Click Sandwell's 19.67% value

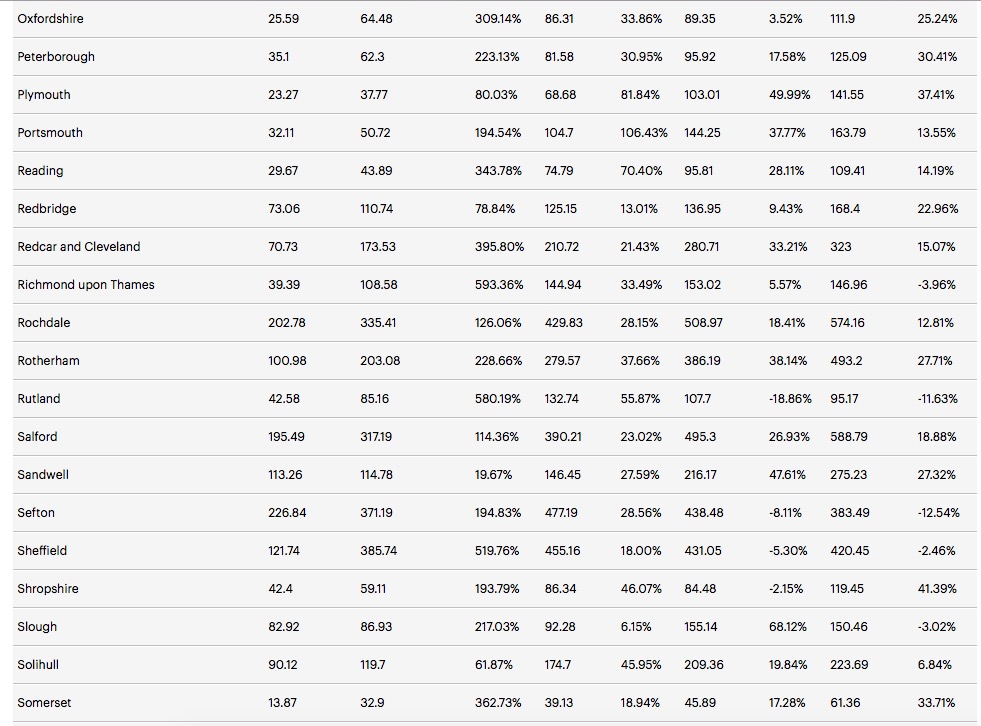495,475
